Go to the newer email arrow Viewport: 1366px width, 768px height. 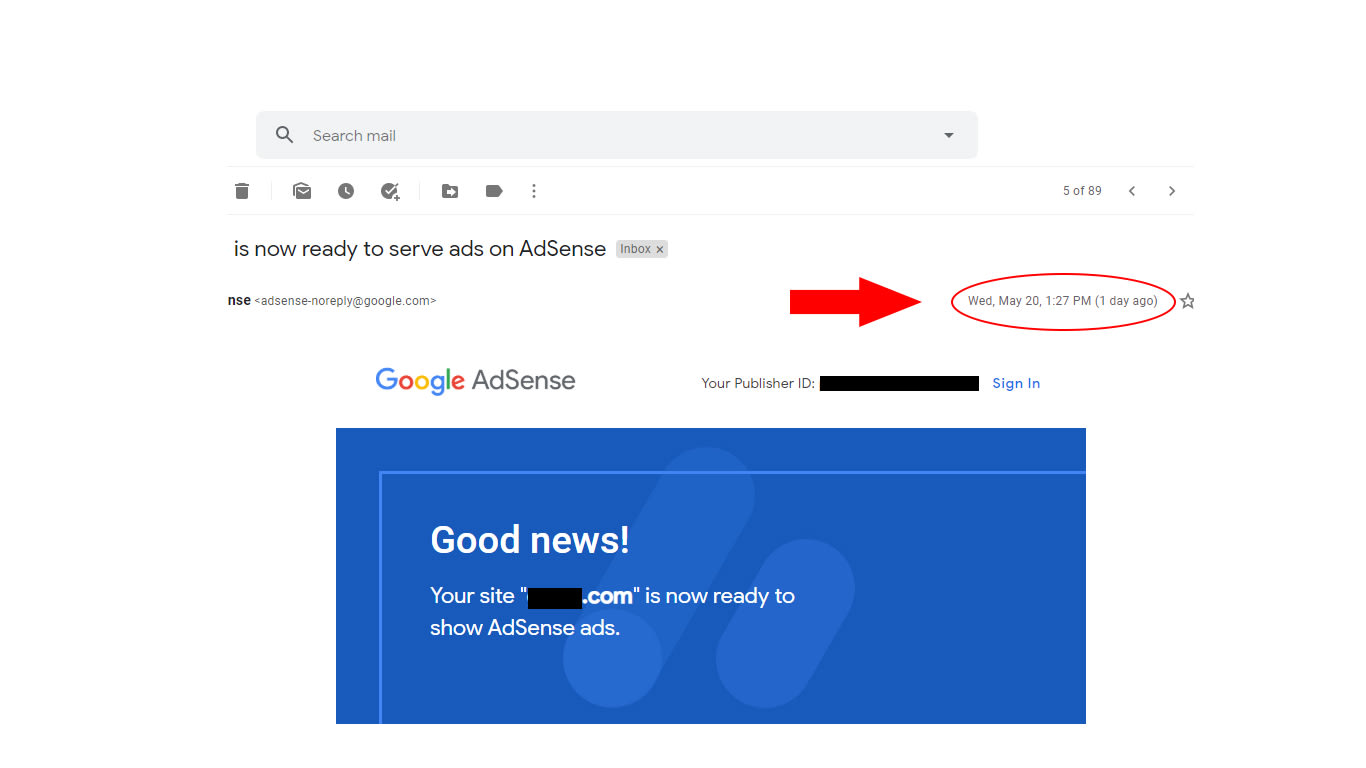[1132, 191]
